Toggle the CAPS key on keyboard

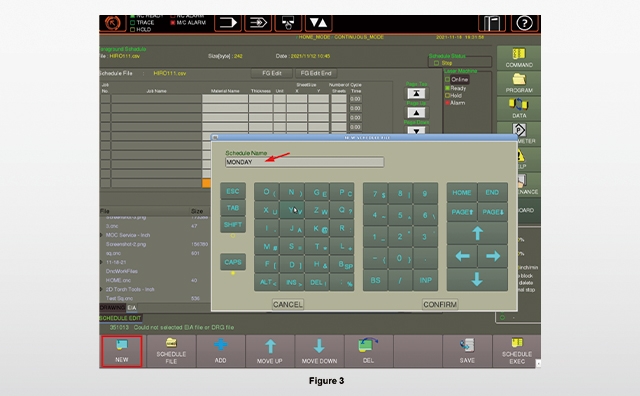(233, 262)
